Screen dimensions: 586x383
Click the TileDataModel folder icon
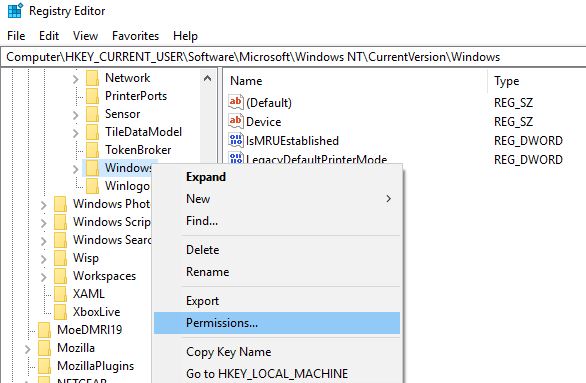coord(92,132)
